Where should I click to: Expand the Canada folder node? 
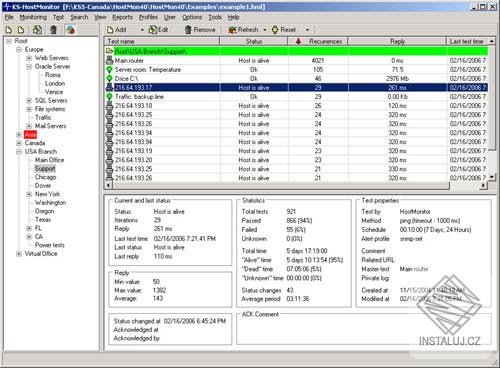click(19, 143)
